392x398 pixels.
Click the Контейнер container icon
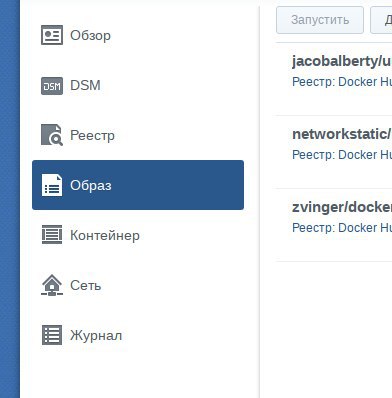point(52,235)
